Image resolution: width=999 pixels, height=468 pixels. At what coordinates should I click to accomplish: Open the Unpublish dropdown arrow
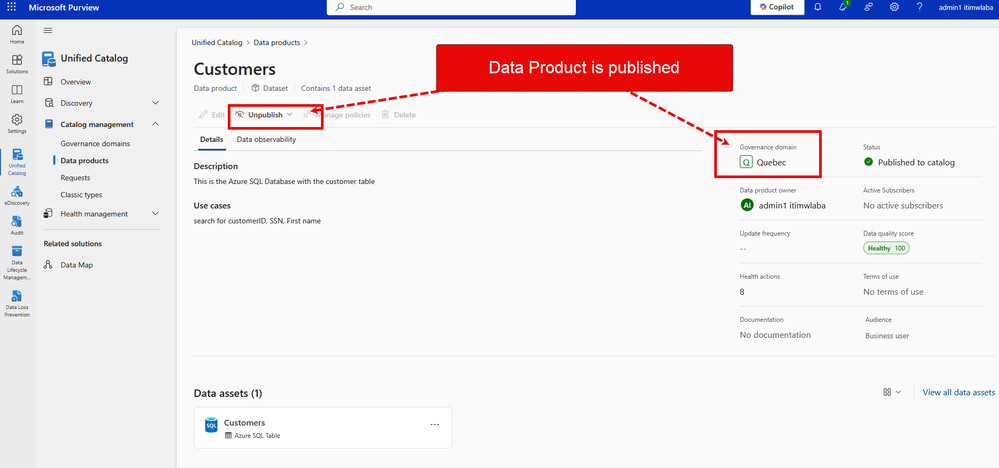(x=289, y=115)
